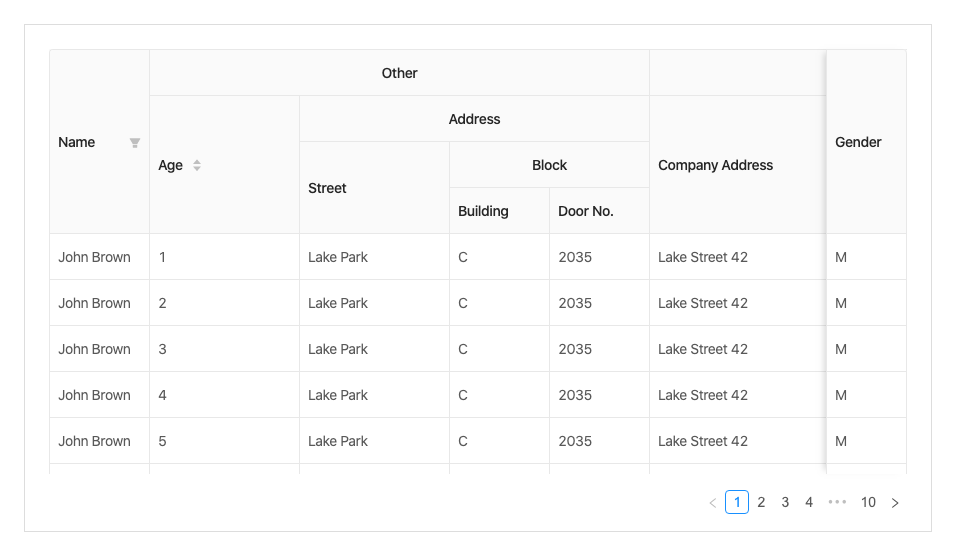Click the Door No. header cell

586,211
